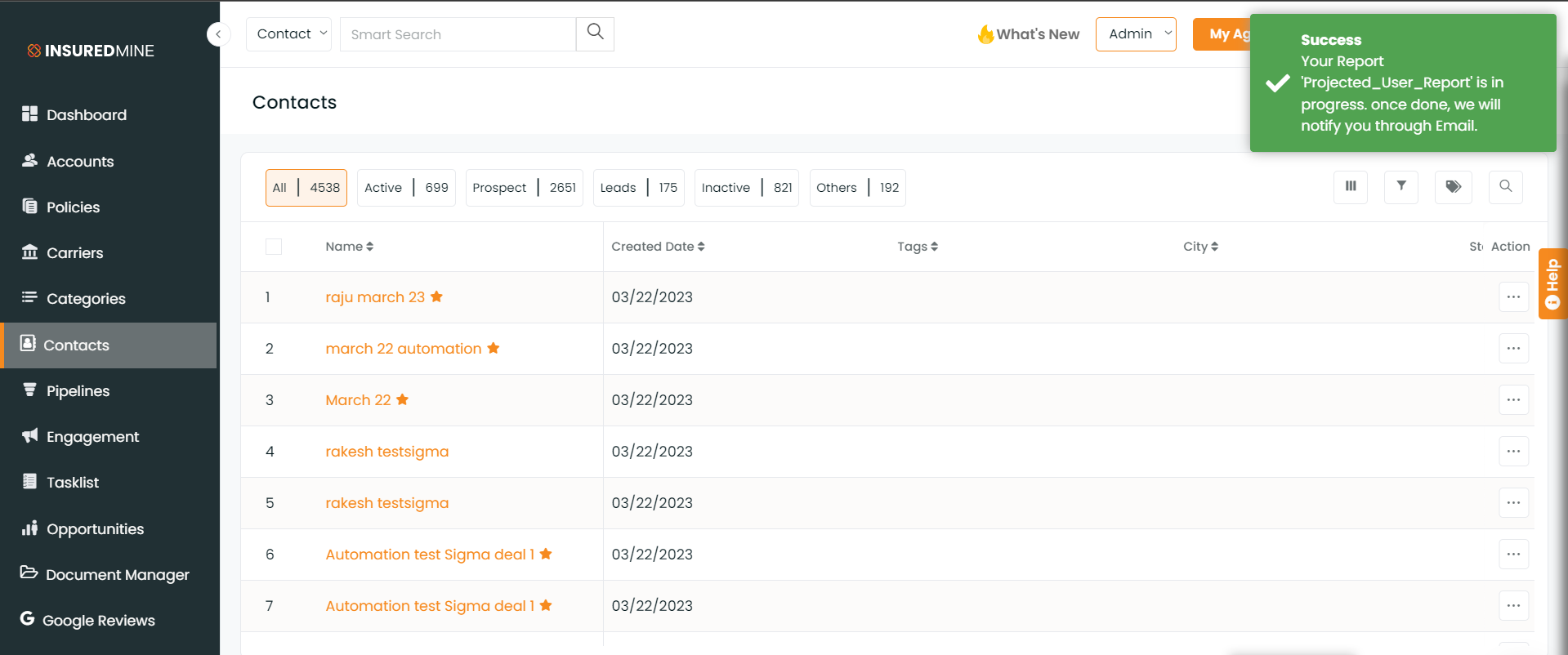
Task: Click the tags icon button
Action: [1453, 187]
